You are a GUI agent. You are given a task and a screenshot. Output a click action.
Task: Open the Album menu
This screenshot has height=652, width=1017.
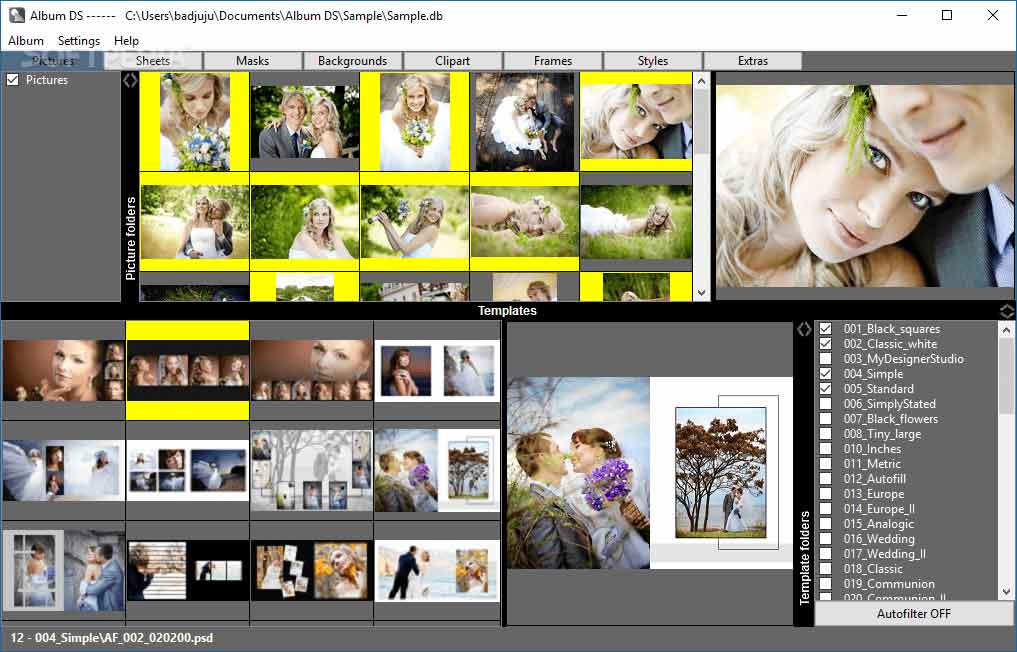pyautogui.click(x=25, y=40)
